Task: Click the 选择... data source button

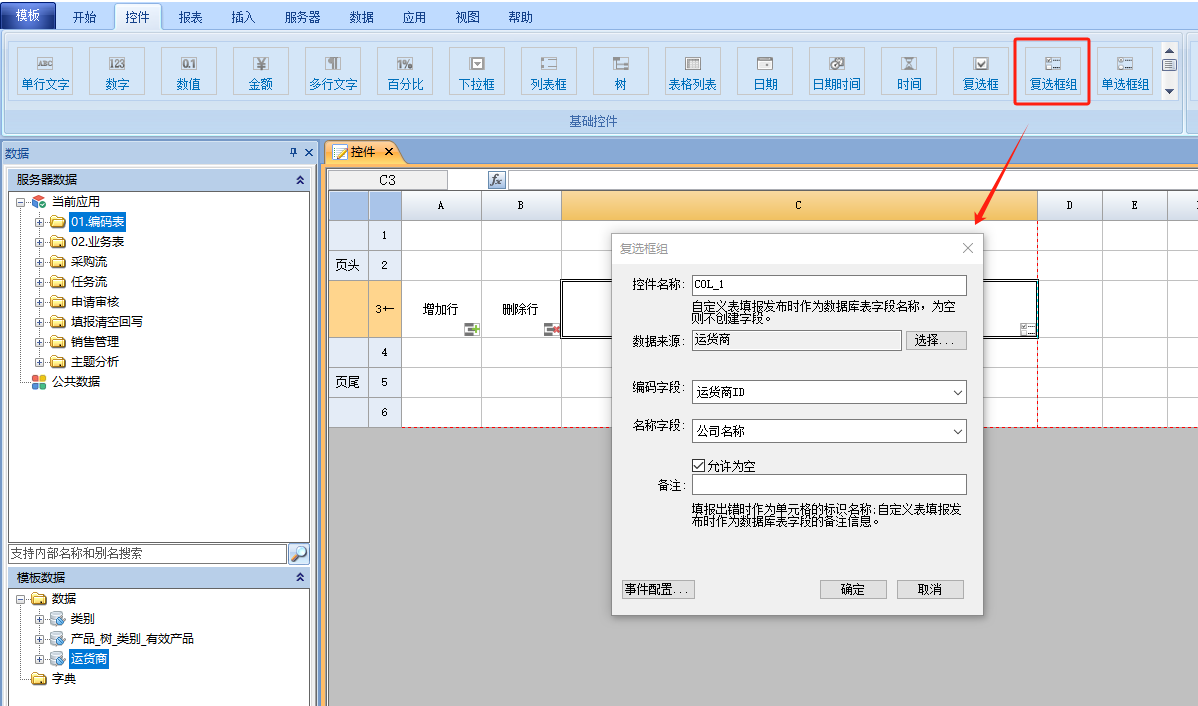Action: click(936, 340)
